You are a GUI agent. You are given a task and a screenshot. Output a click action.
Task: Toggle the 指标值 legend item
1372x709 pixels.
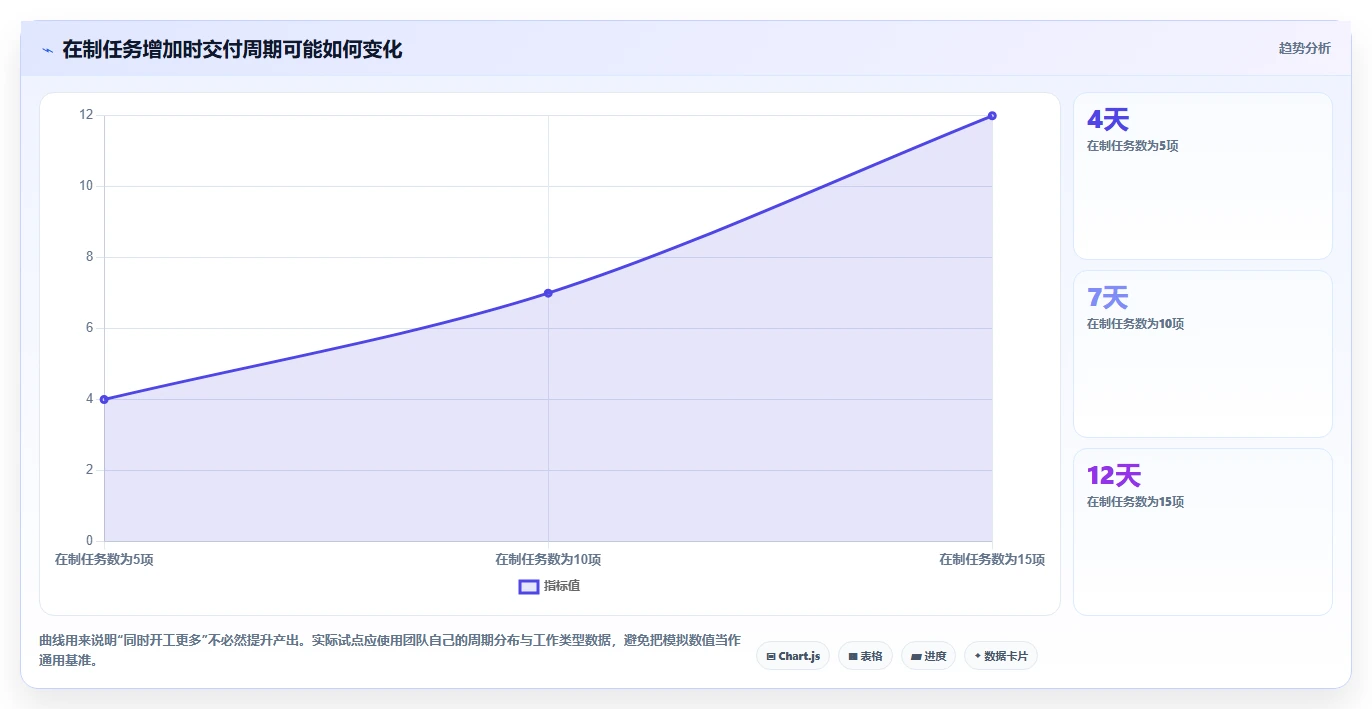pos(549,586)
